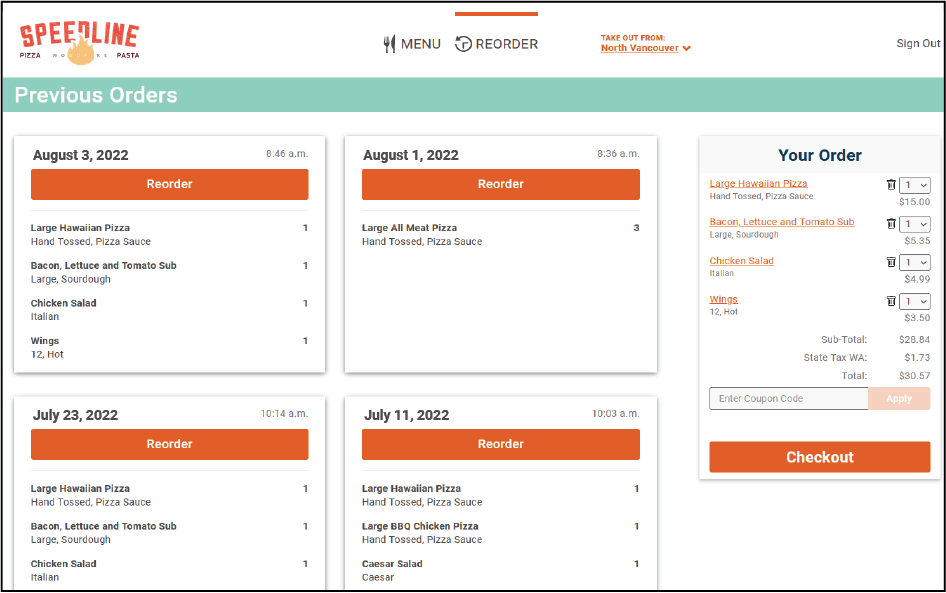Expand the North Vancouver location dropdown

point(645,48)
